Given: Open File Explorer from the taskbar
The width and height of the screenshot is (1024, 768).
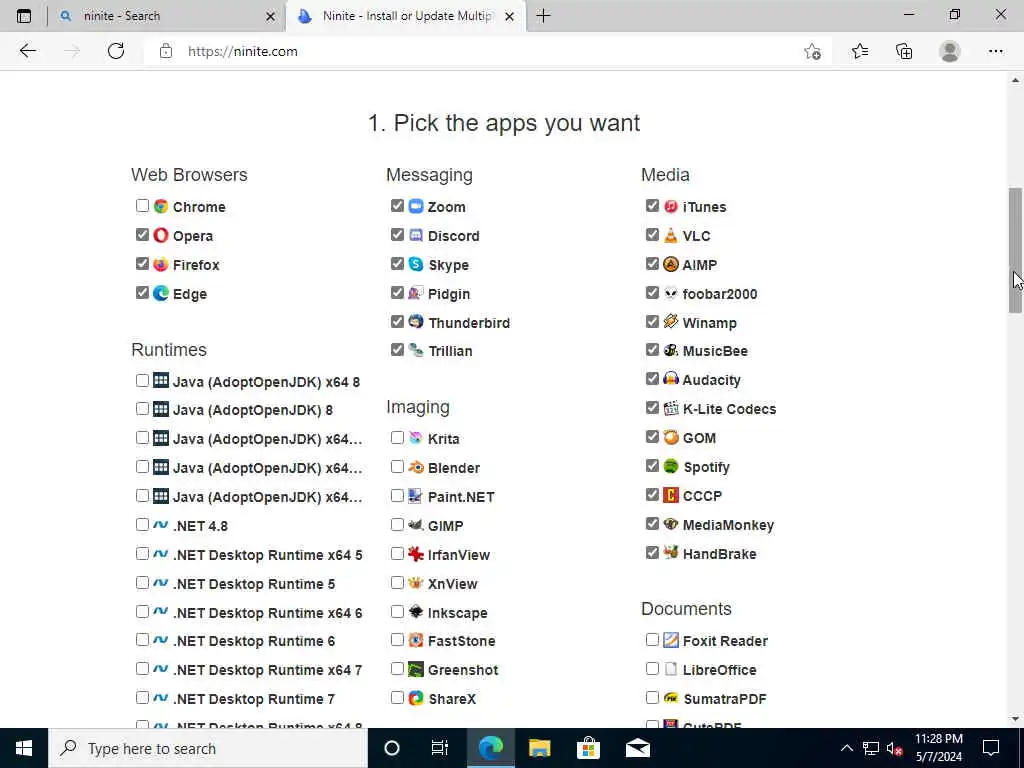Looking at the screenshot, I should point(539,748).
